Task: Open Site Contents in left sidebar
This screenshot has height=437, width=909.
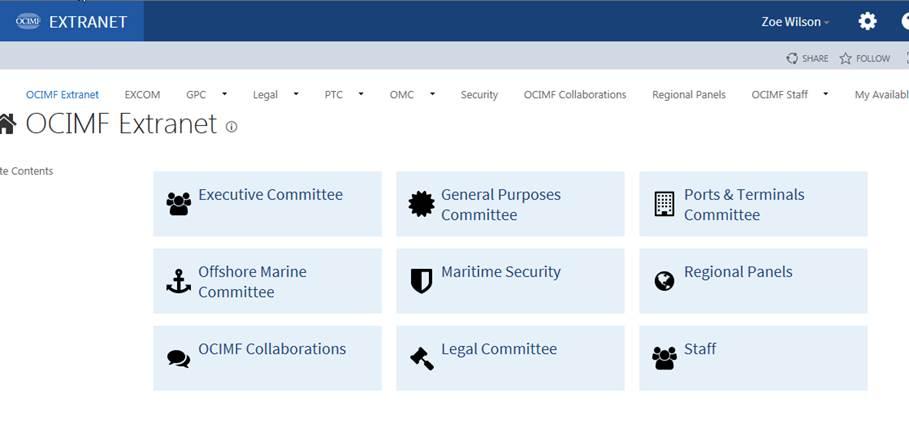Action: point(27,171)
